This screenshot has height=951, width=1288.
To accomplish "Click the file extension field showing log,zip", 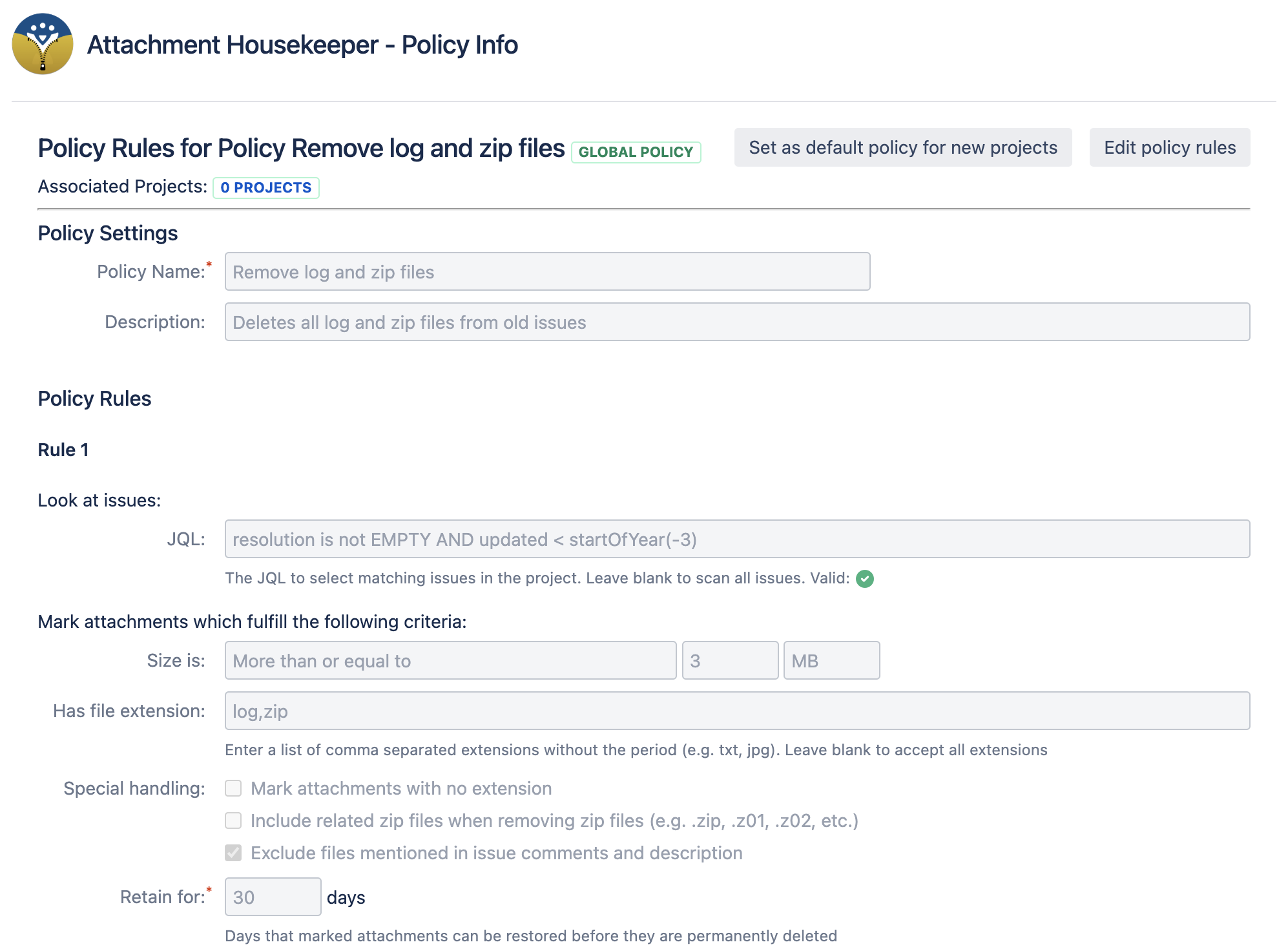I will 738,711.
